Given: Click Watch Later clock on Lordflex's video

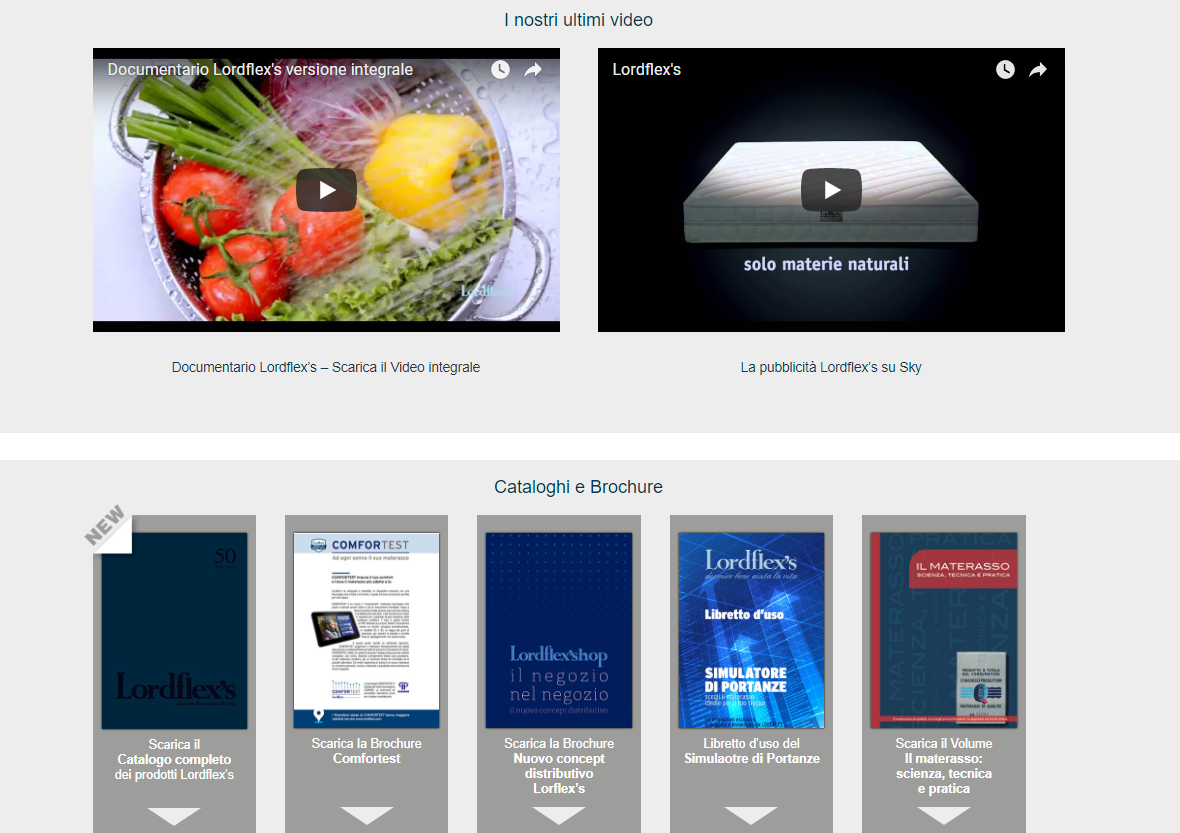Looking at the screenshot, I should [1005, 70].
